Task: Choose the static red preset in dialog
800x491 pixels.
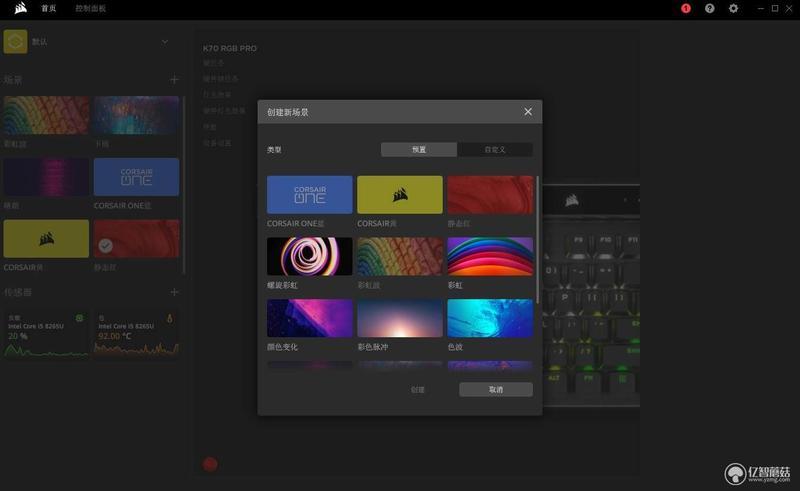Action: (x=490, y=194)
